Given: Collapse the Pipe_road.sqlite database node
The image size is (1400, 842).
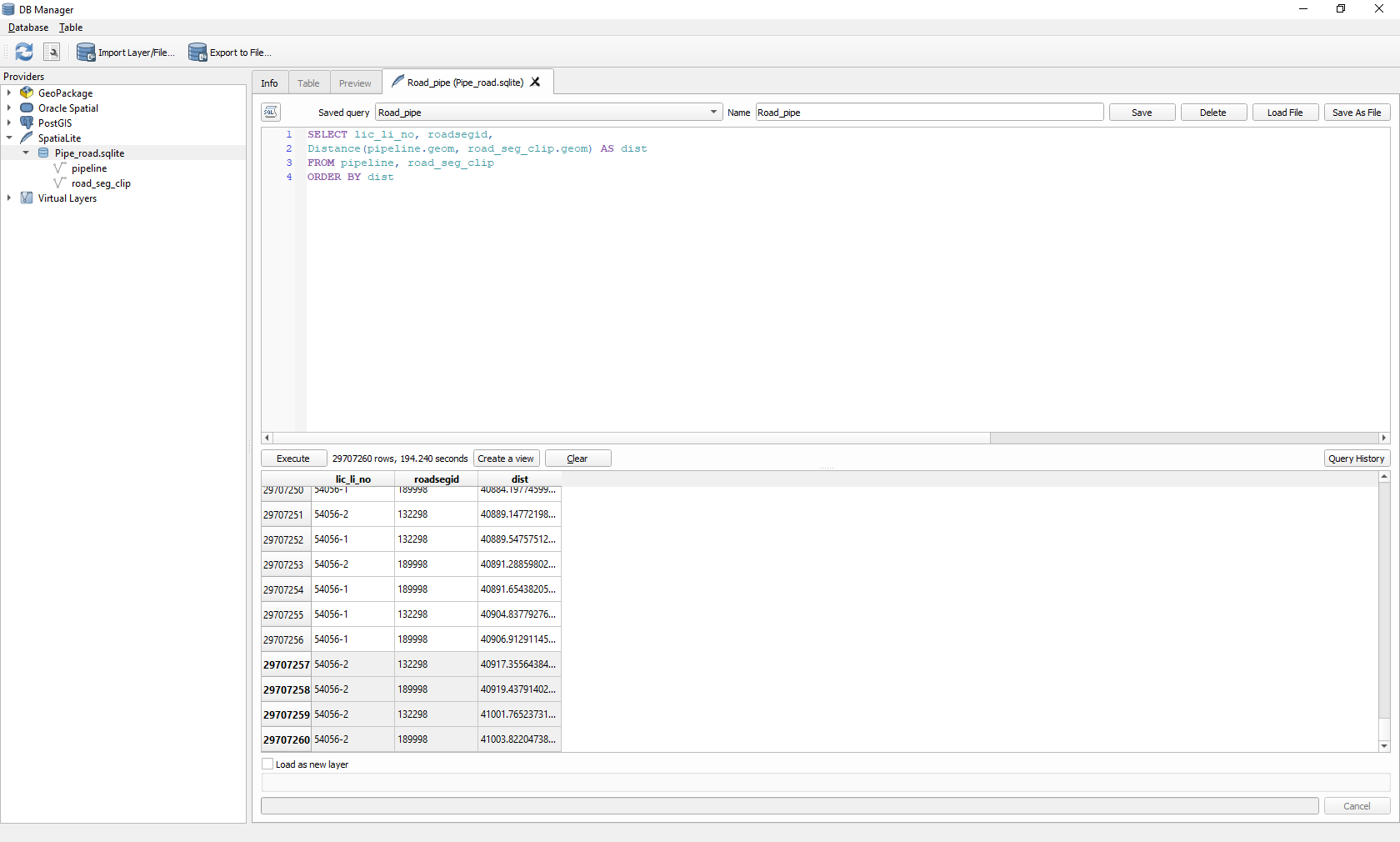Looking at the screenshot, I should coord(26,153).
